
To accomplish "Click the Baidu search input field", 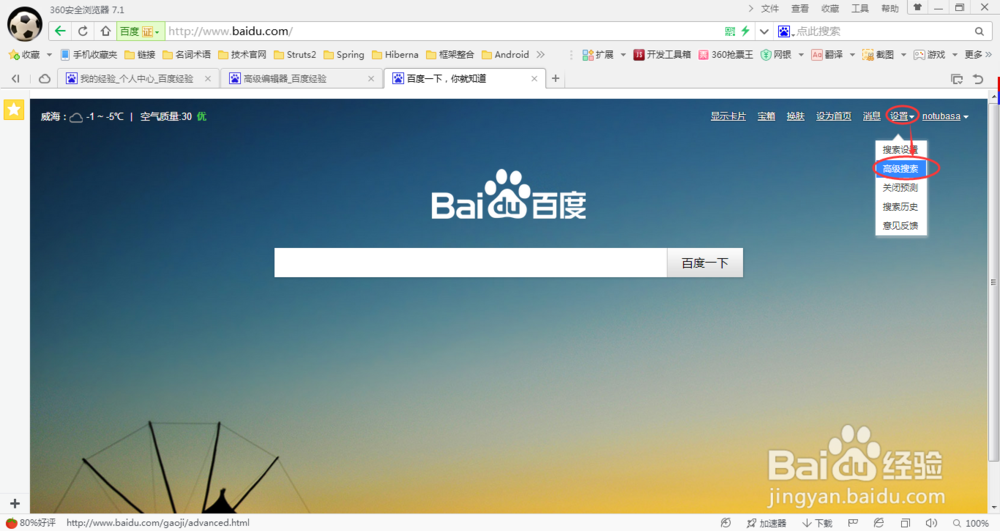I will click(471, 263).
